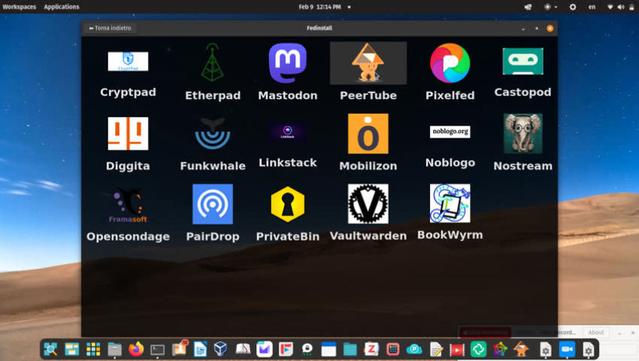Launch Funkwhale from the grid

pyautogui.click(x=212, y=133)
